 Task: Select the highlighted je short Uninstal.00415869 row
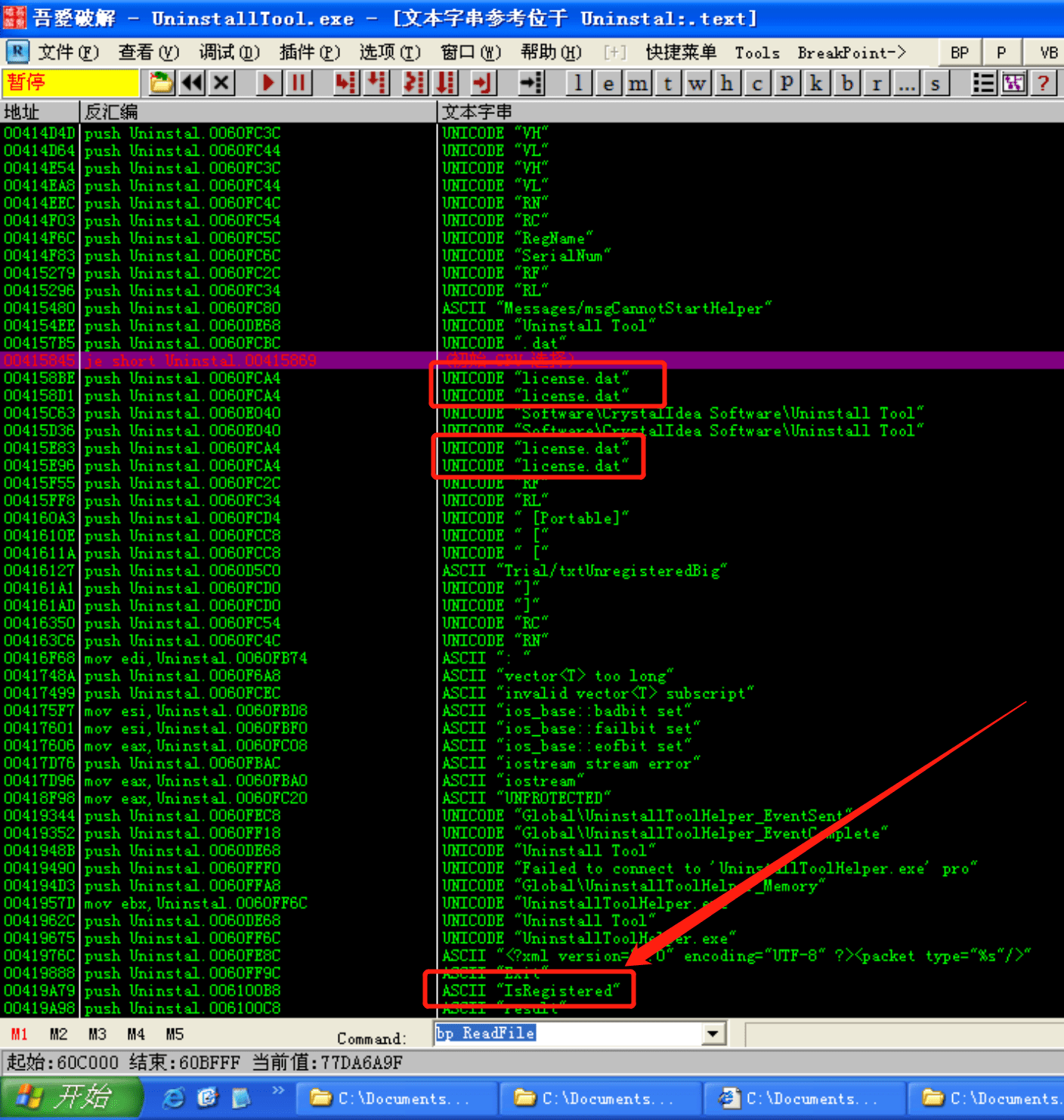(532, 360)
